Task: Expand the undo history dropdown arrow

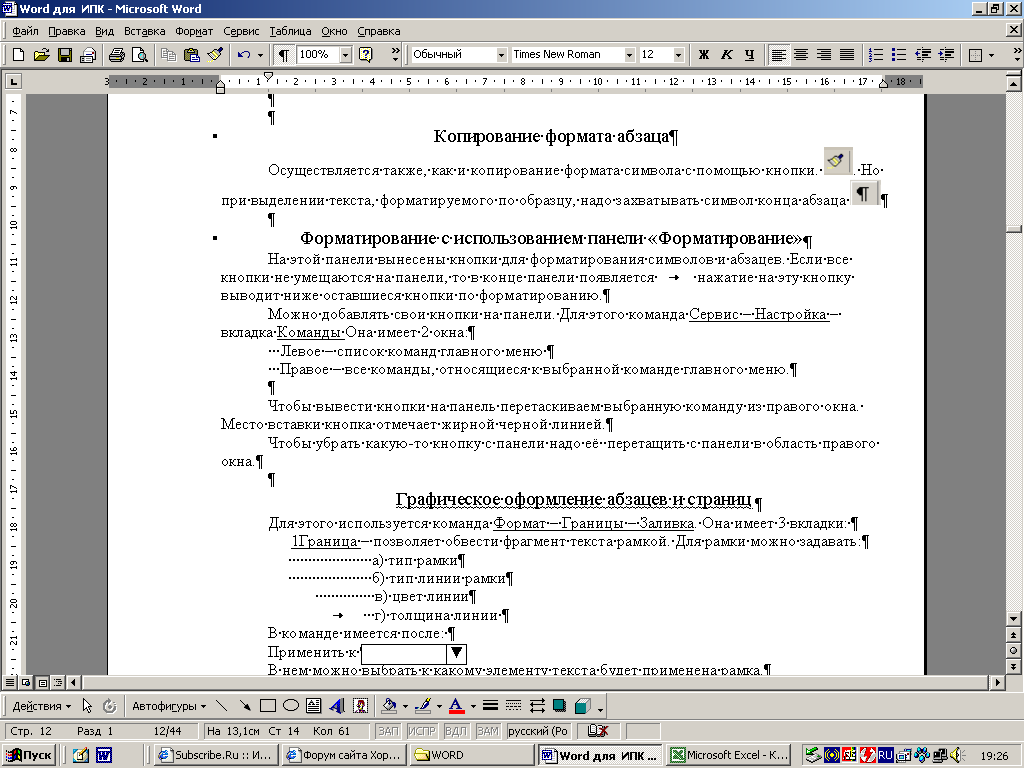Action: pos(260,55)
